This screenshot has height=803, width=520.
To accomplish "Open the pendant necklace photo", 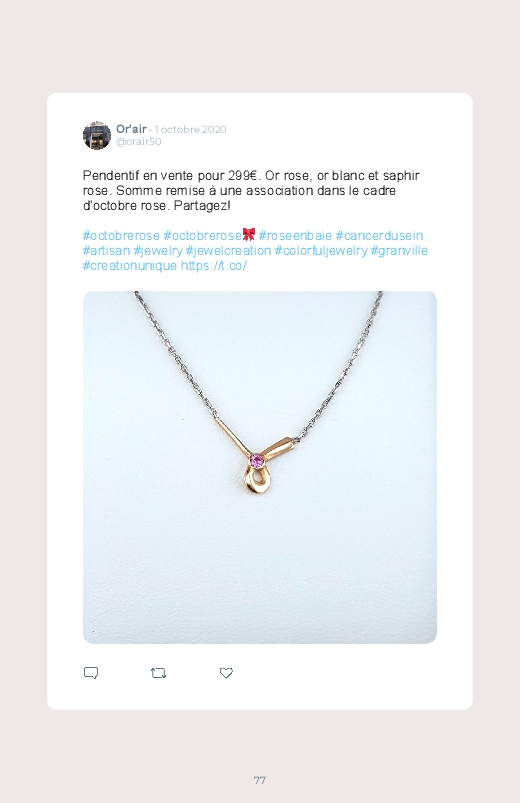I will [x=260, y=467].
